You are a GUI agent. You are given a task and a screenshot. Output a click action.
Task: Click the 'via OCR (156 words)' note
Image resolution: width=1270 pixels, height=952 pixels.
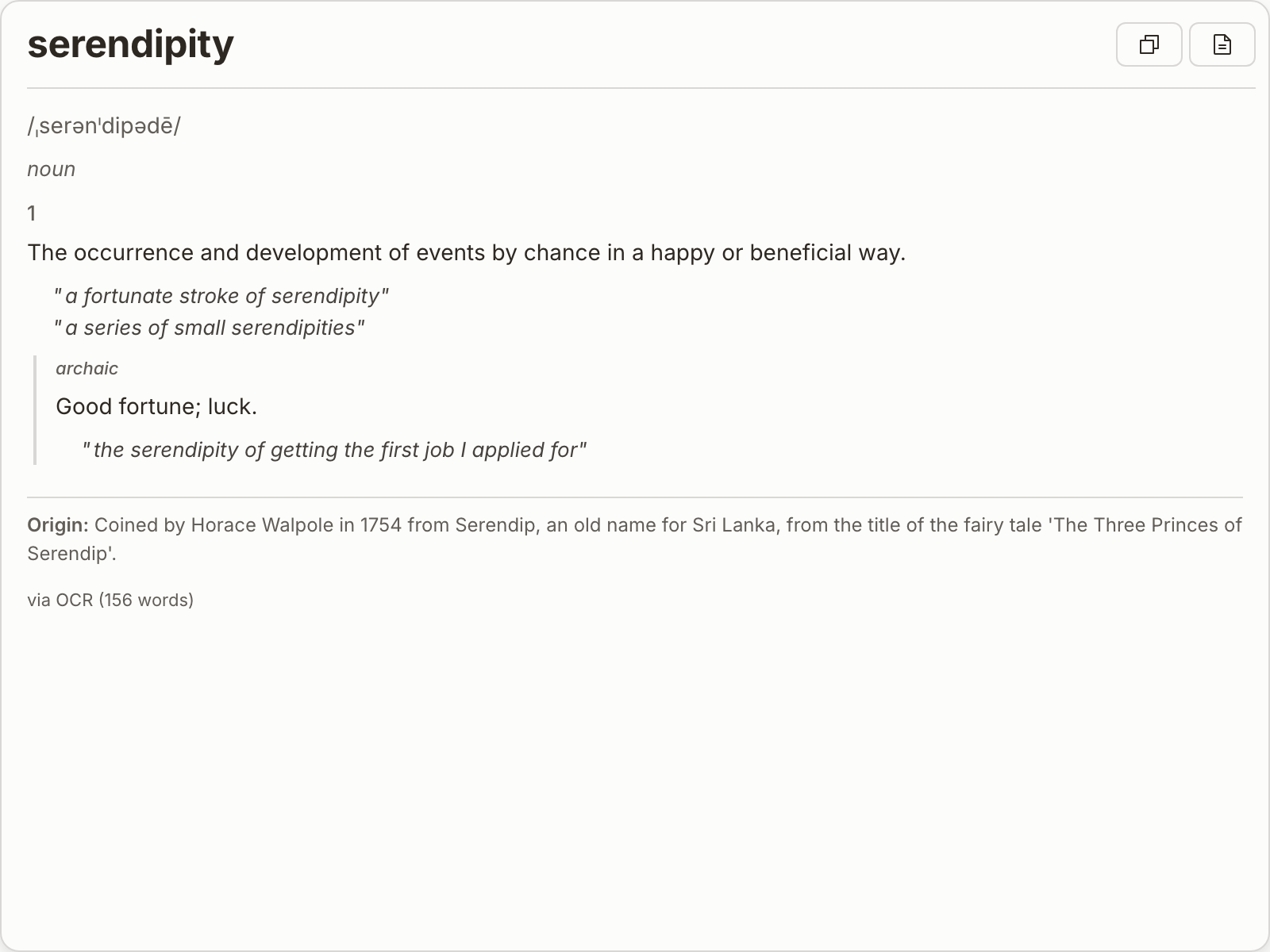(x=110, y=601)
